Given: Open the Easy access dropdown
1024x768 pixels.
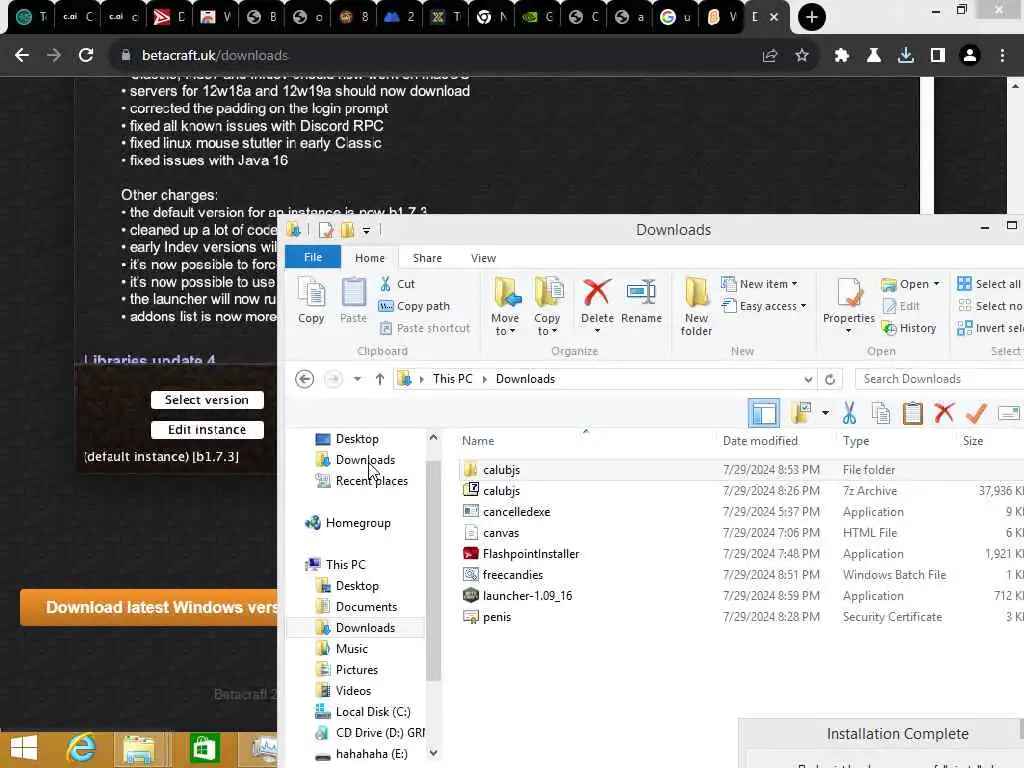Looking at the screenshot, I should point(764,306).
